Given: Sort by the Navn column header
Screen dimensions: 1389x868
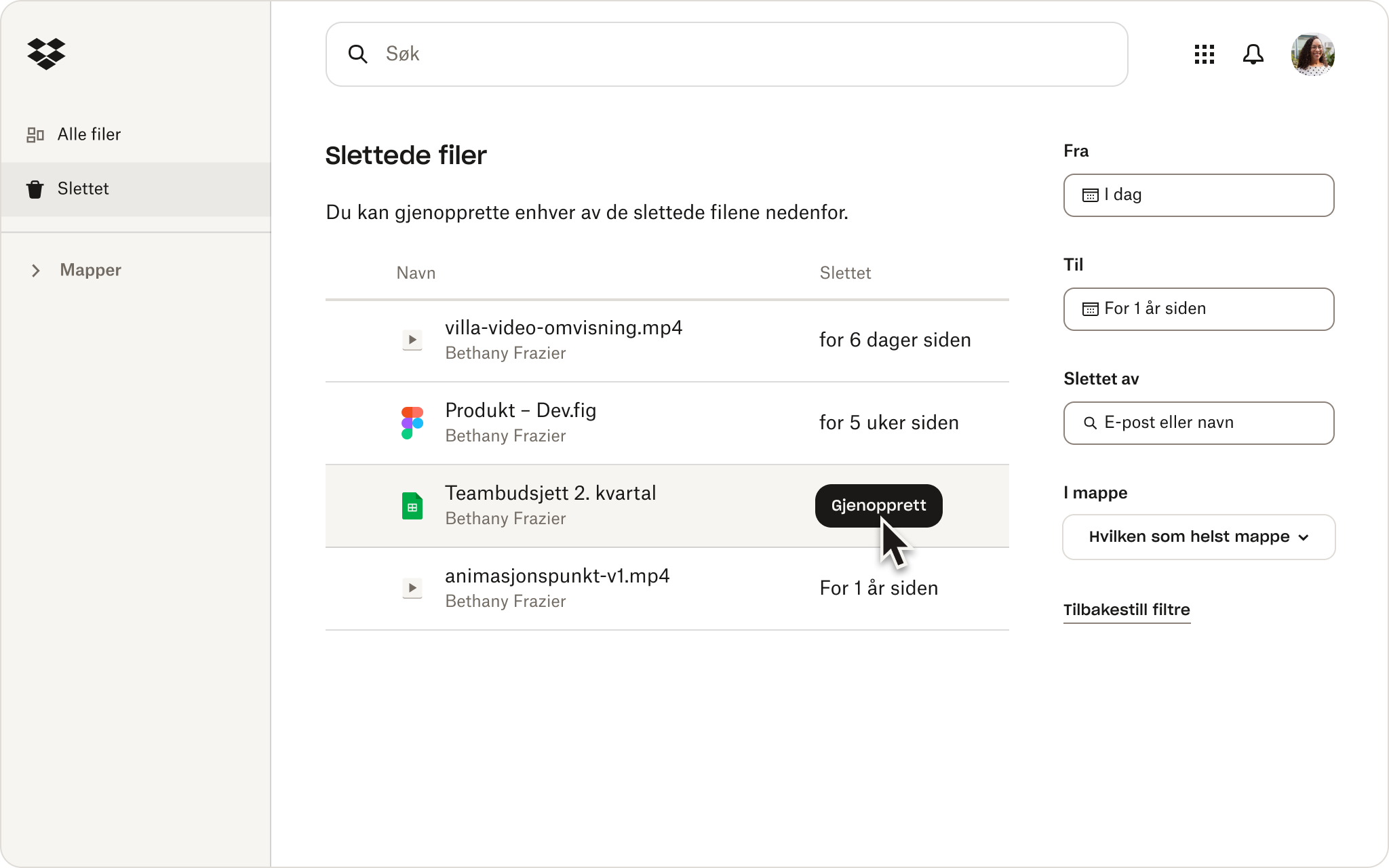Looking at the screenshot, I should pyautogui.click(x=416, y=273).
